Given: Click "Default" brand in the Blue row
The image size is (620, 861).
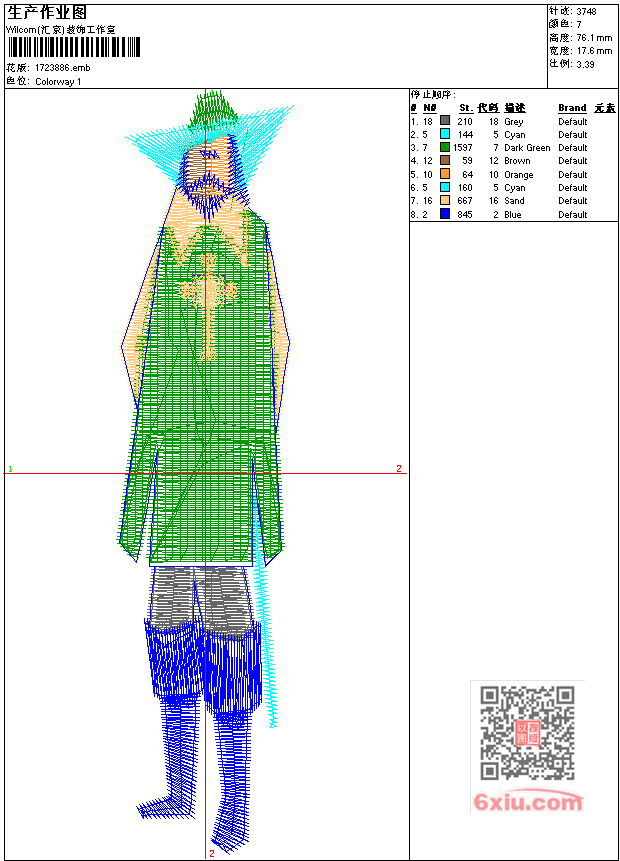Looking at the screenshot, I should coord(572,215).
